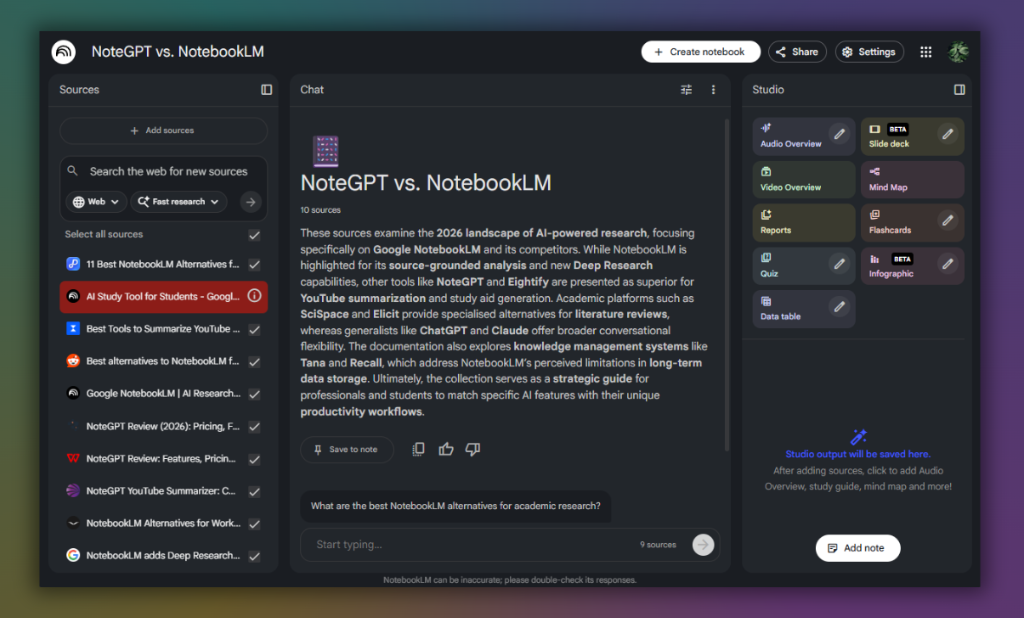Open the Web source filter dropdown
This screenshot has width=1024, height=618.
tap(95, 201)
